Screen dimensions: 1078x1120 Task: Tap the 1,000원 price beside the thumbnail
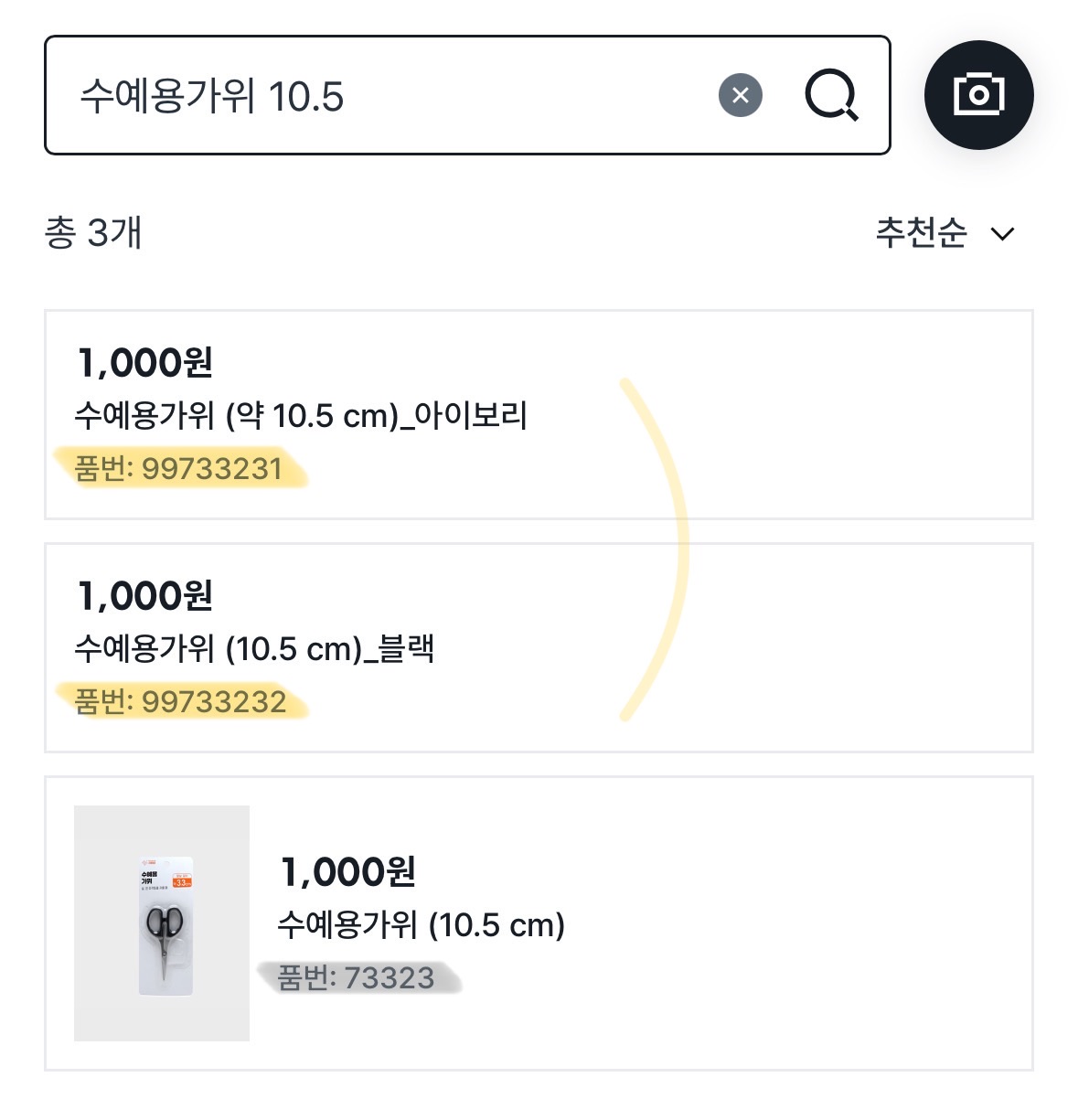tap(348, 872)
